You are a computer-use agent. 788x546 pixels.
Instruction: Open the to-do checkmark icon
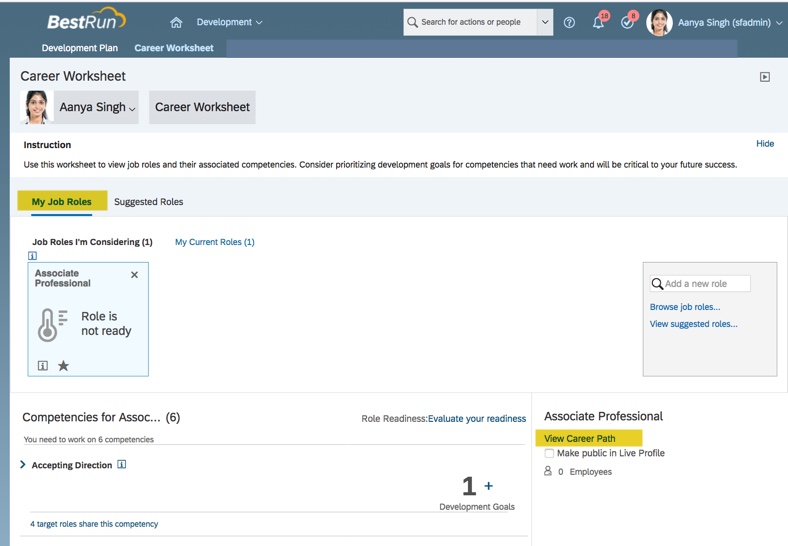tap(627, 22)
